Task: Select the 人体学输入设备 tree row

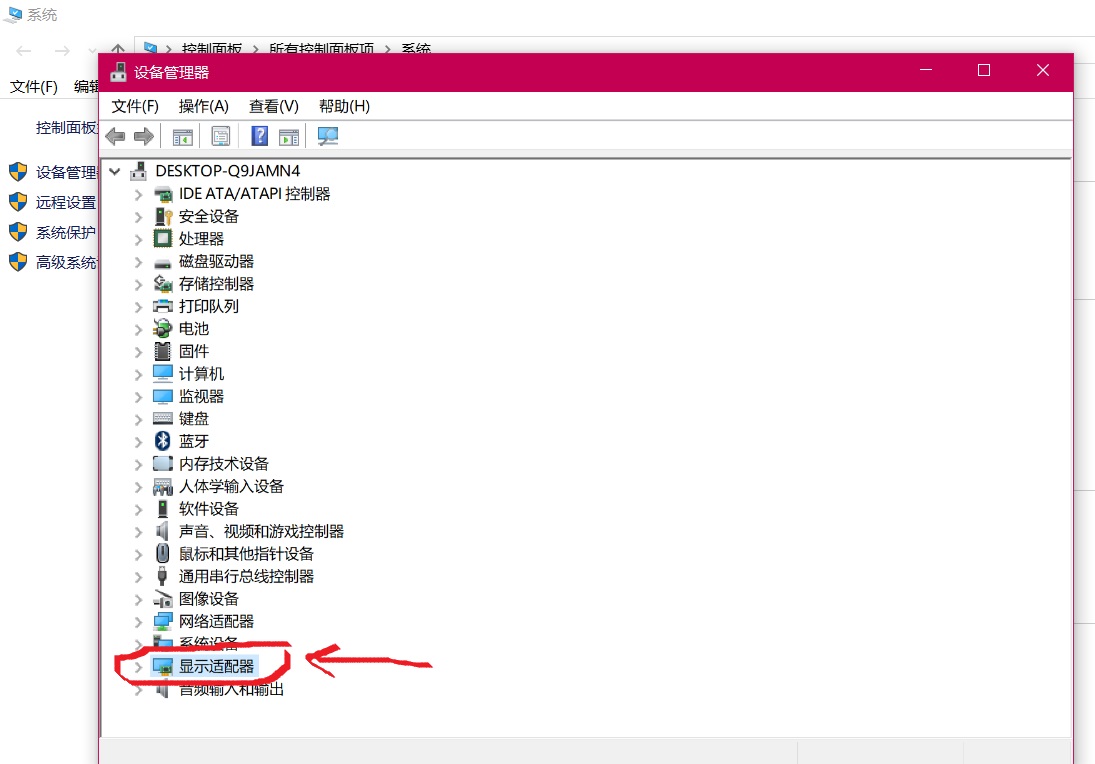Action: (x=231, y=486)
